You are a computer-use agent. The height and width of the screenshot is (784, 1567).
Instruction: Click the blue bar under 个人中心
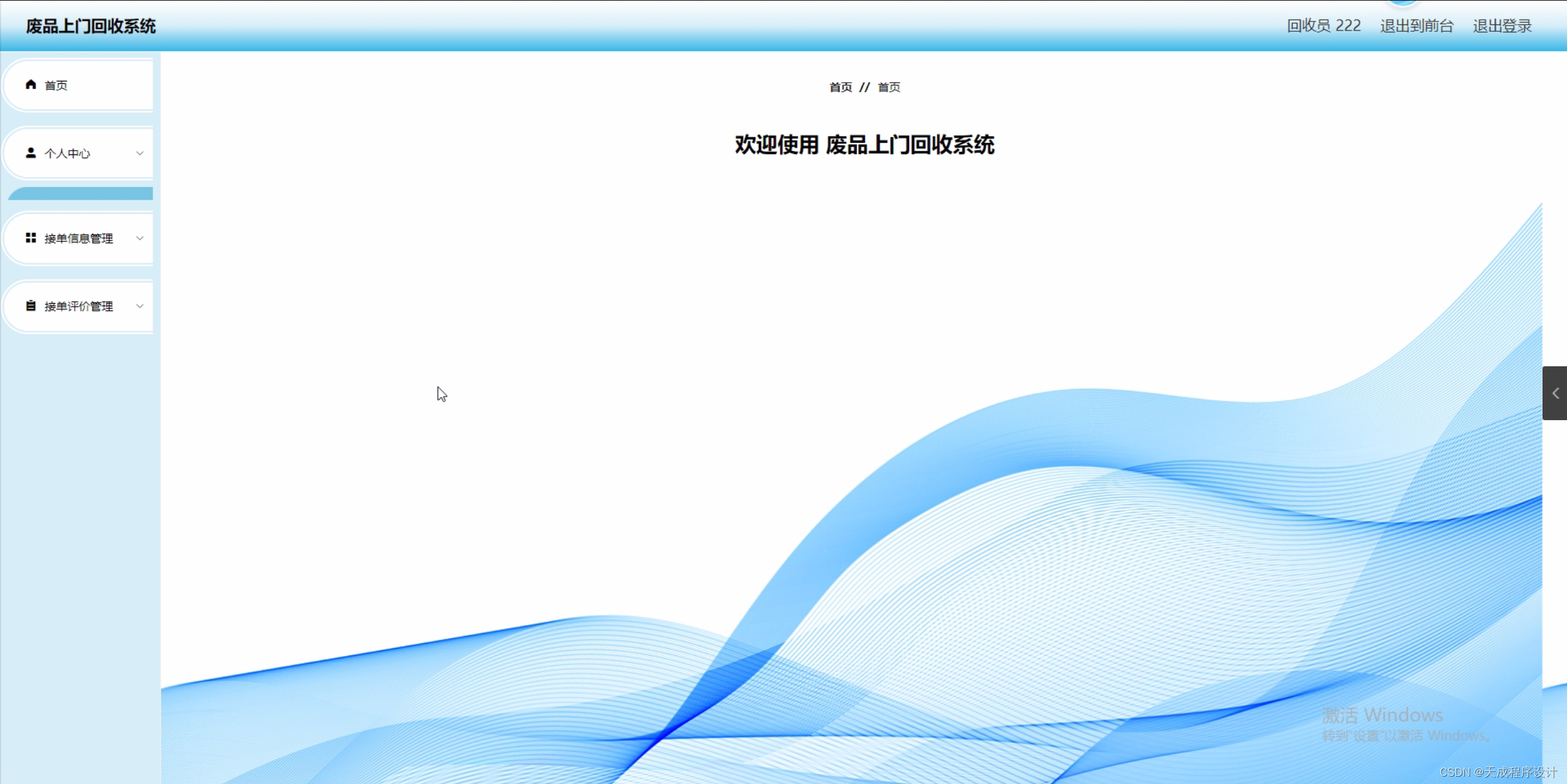(x=81, y=194)
